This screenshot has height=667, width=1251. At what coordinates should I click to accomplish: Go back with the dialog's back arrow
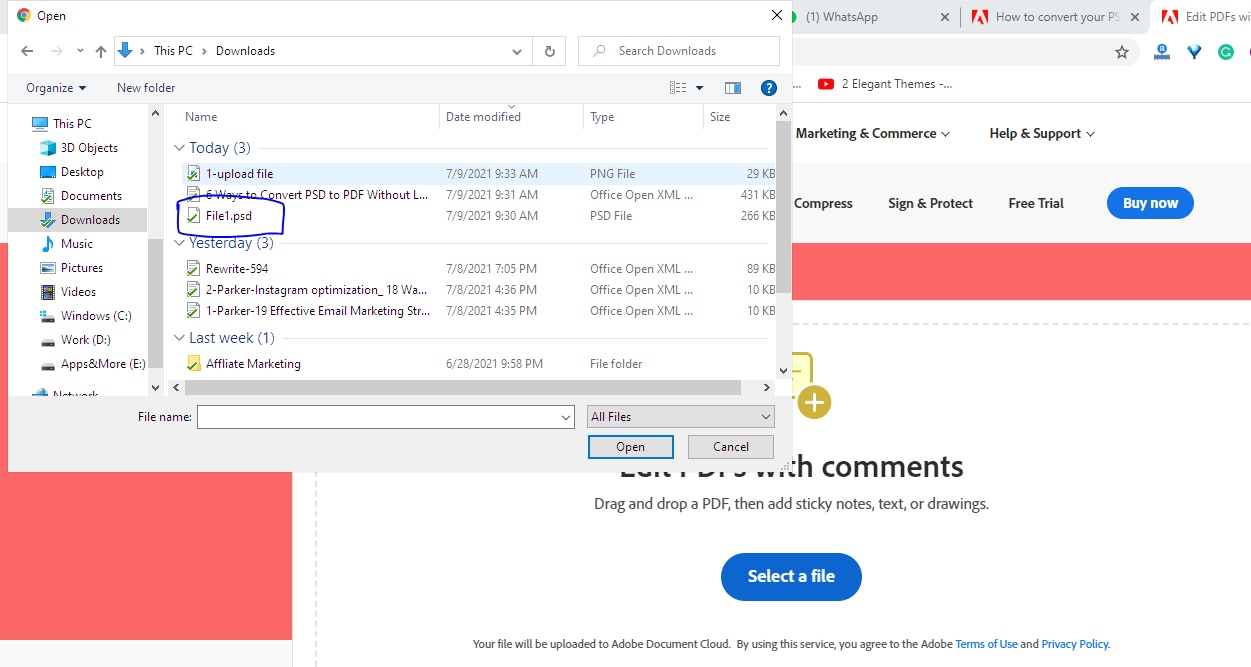pos(27,51)
